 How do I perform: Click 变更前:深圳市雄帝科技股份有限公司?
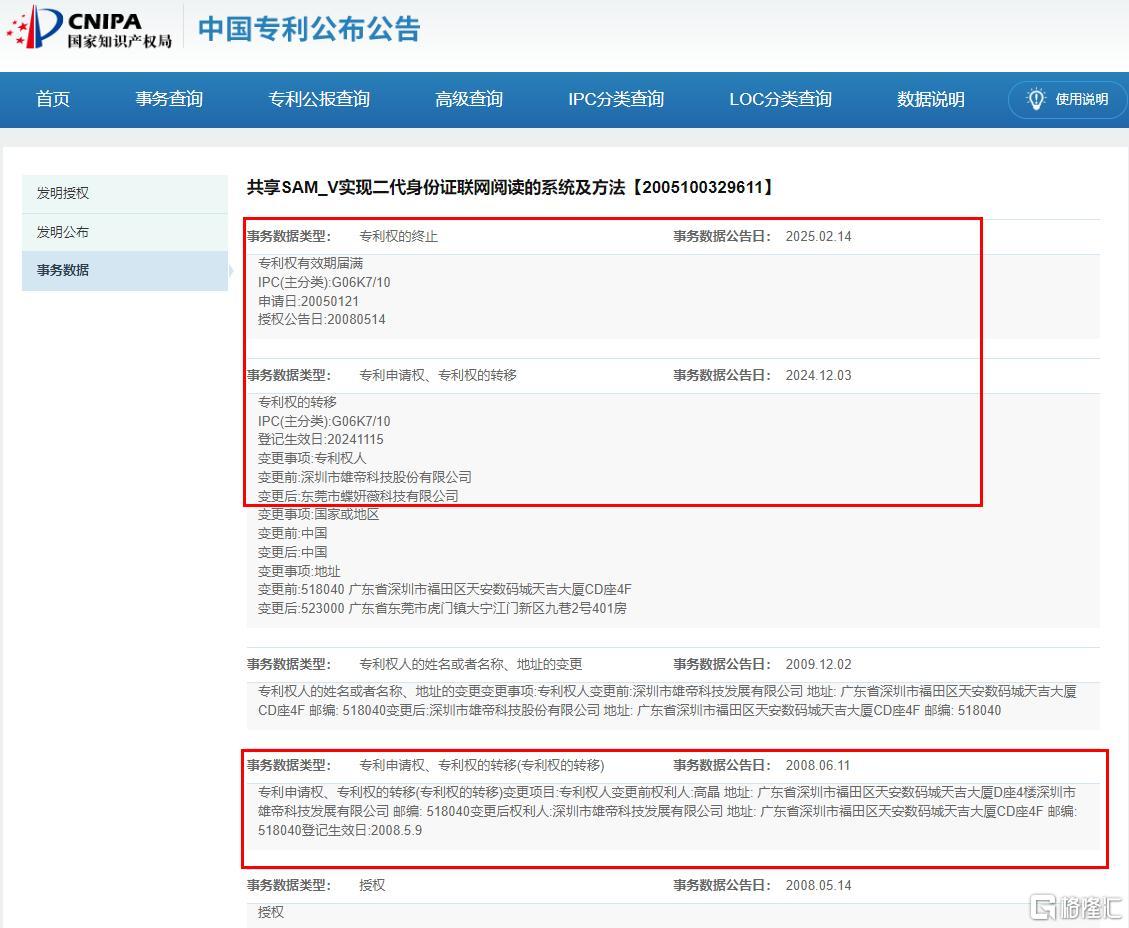tap(365, 477)
